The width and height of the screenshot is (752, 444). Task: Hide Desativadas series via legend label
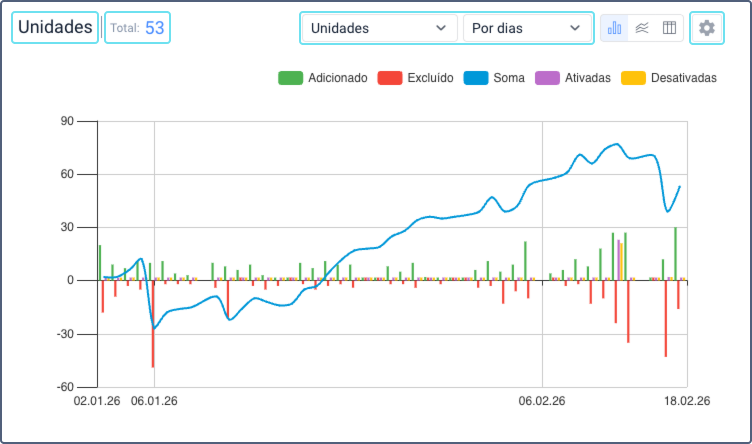pos(683,78)
